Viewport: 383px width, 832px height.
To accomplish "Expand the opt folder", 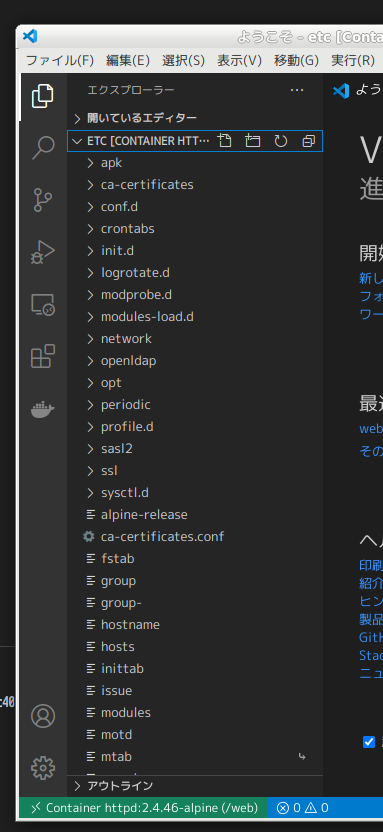I will (x=195, y=383).
